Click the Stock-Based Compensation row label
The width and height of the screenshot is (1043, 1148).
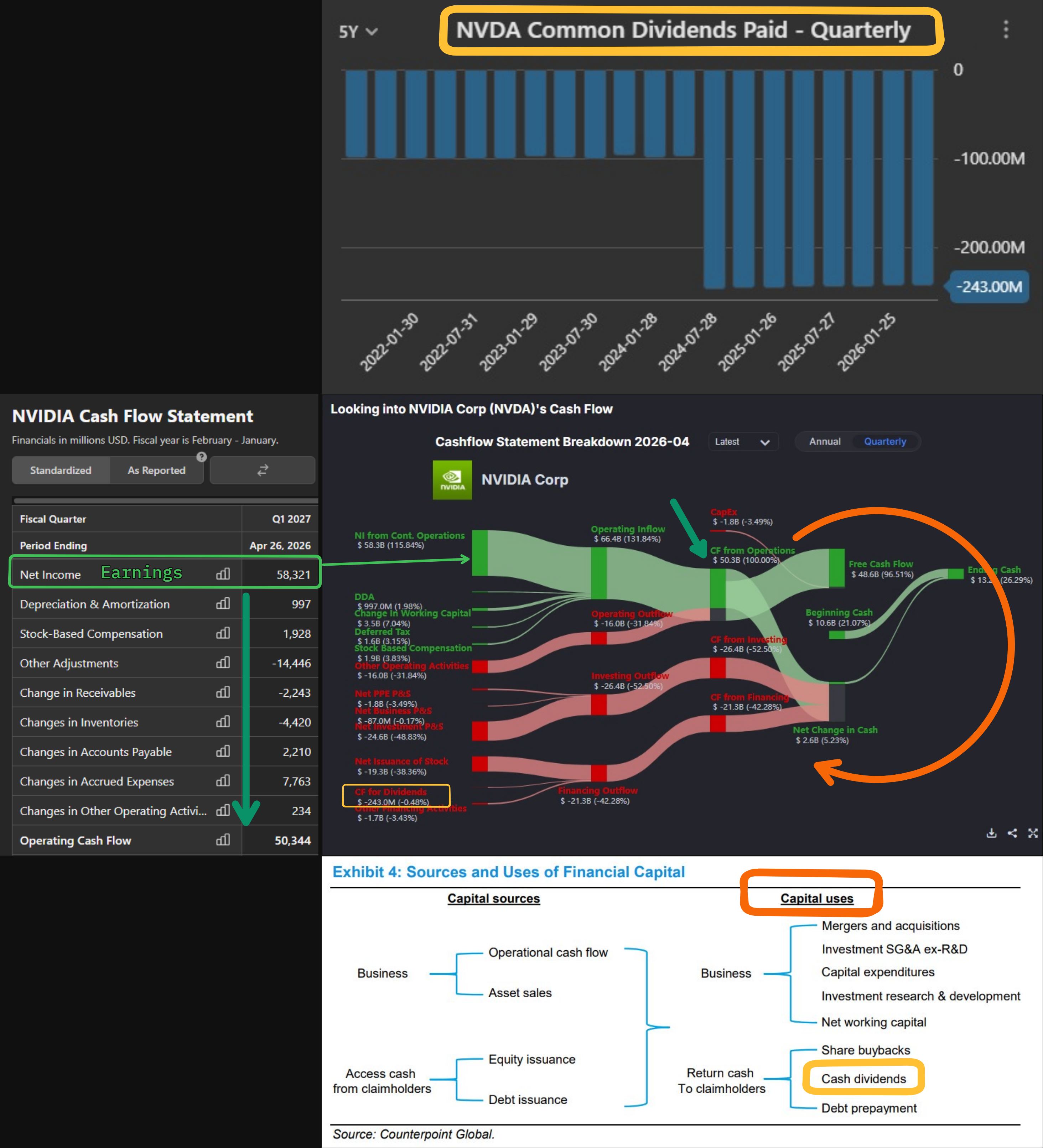pos(91,634)
